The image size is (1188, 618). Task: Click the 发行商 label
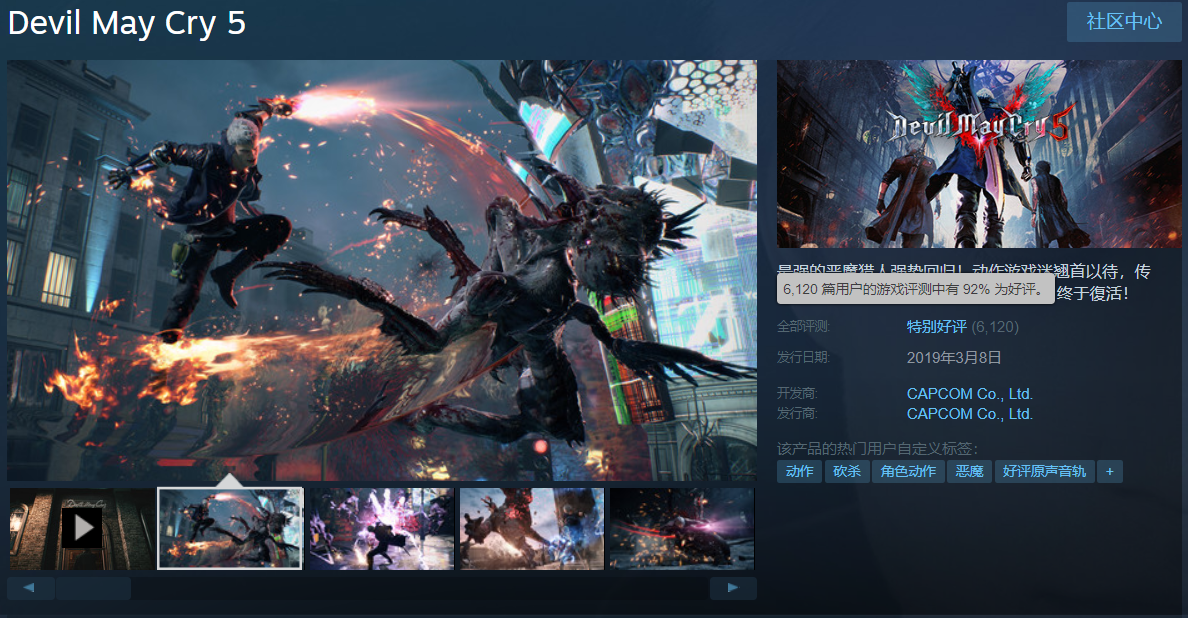click(x=797, y=414)
